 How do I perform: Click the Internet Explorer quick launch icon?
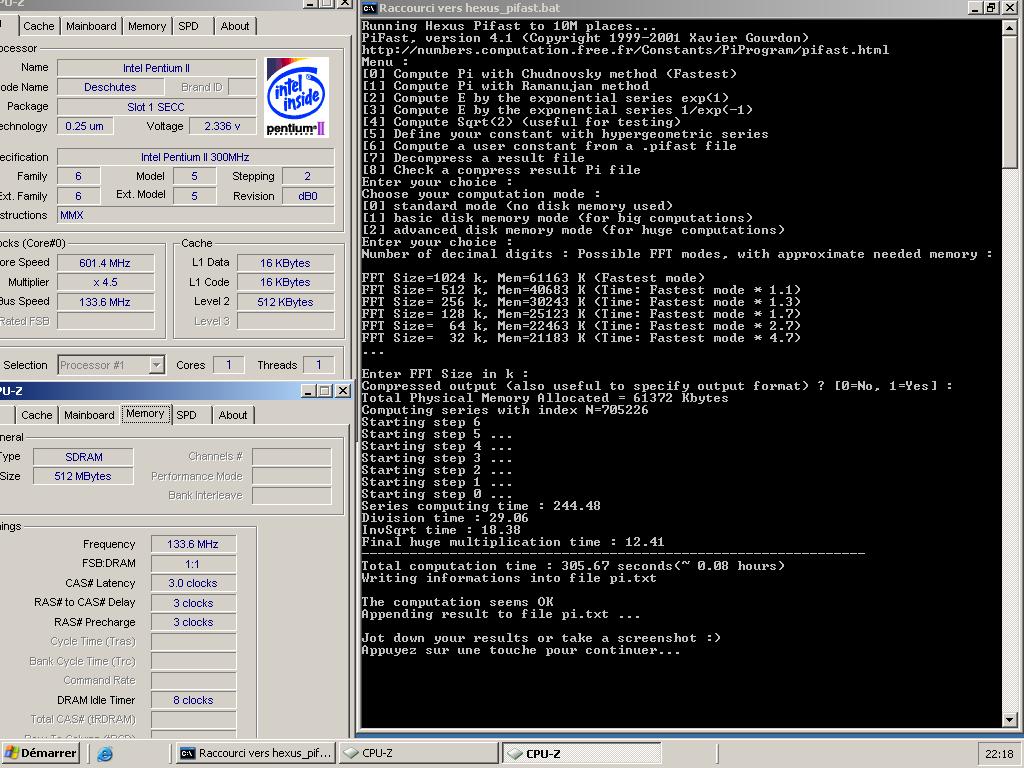tap(104, 754)
